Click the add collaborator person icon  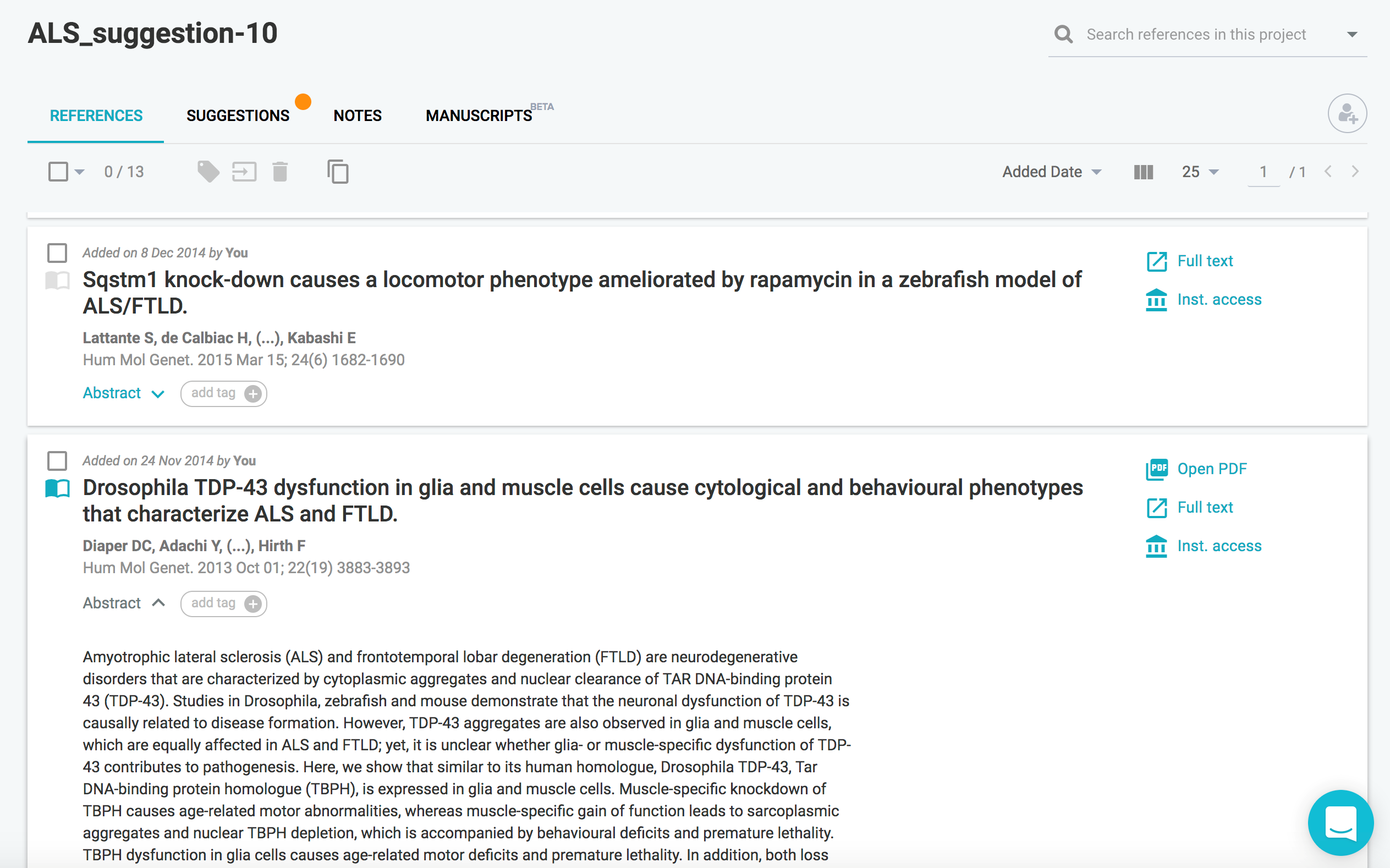pyautogui.click(x=1347, y=114)
